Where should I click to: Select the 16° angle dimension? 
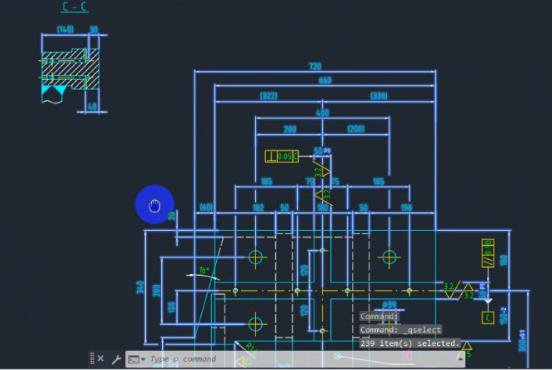205,270
